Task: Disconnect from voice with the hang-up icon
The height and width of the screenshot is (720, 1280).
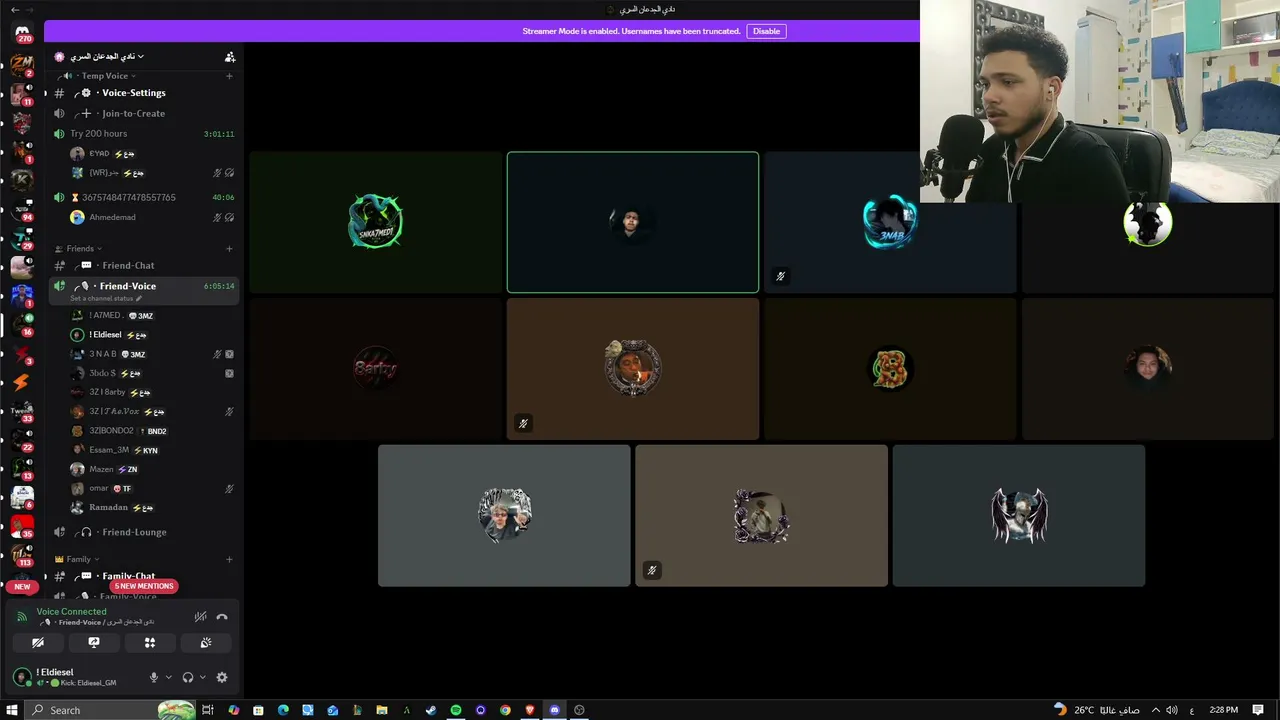Action: (222, 617)
